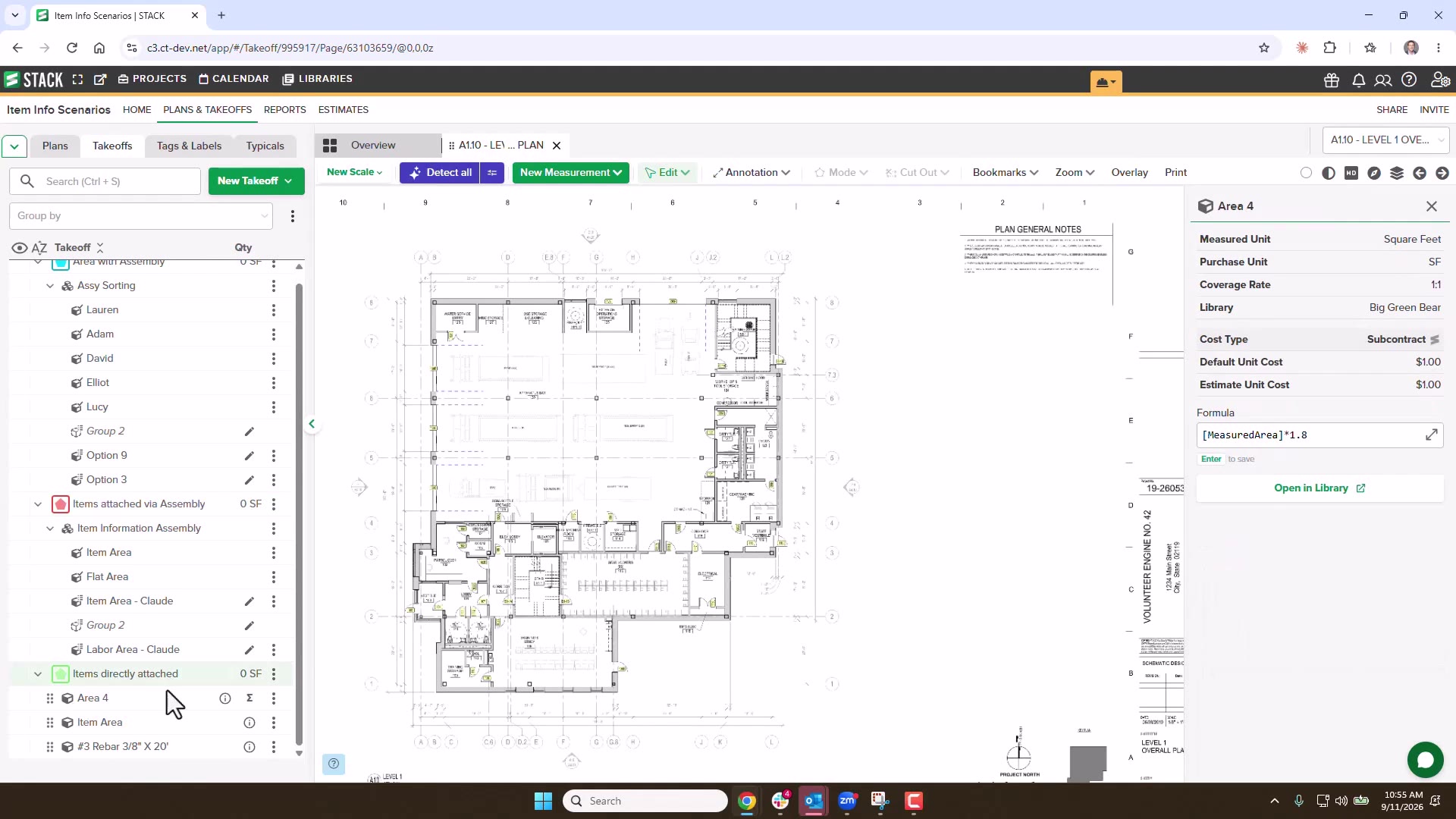Screen dimensions: 1456x819
Task: Open the Bookmarks dropdown menu
Action: point(1005,173)
